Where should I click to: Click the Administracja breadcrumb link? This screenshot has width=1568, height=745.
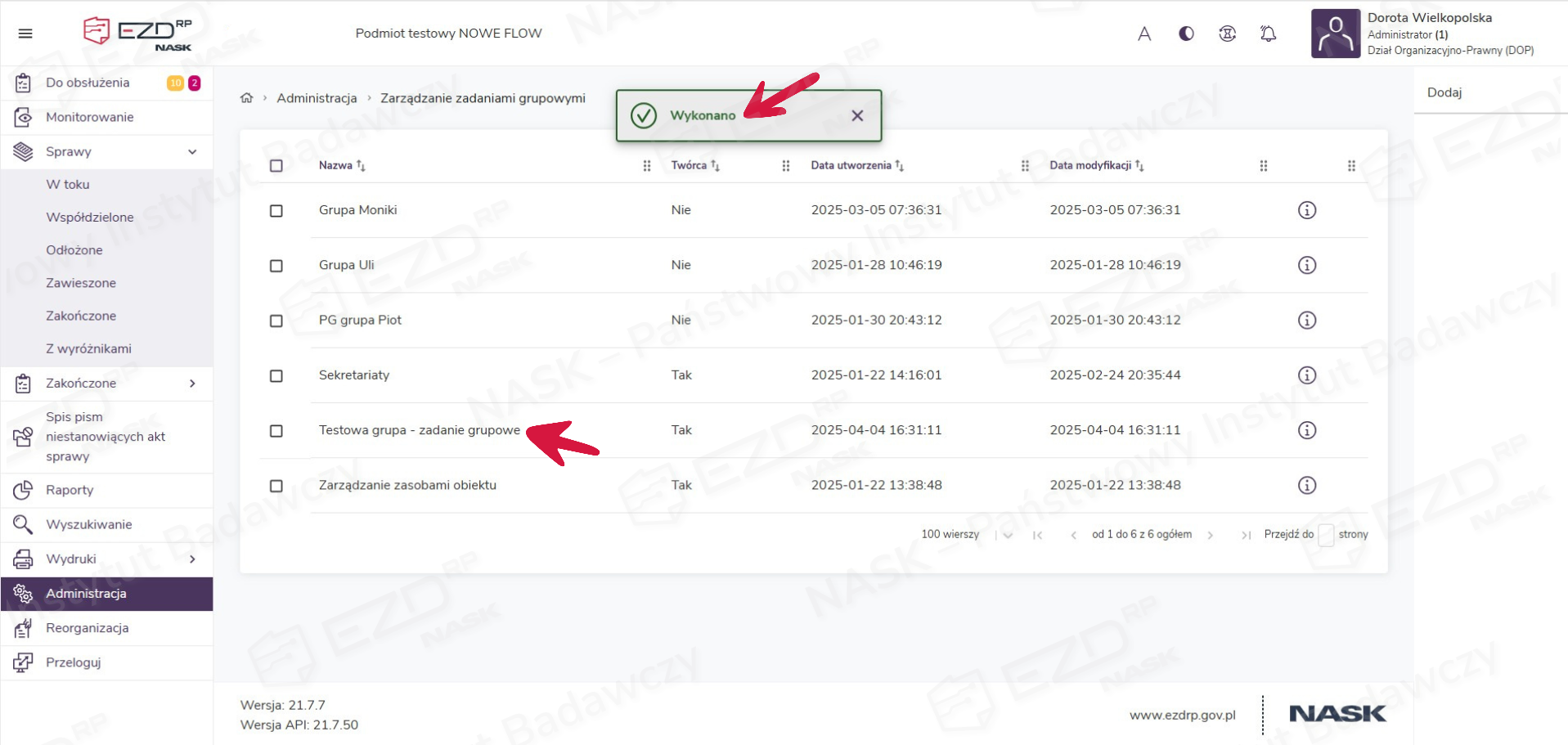coord(317,98)
